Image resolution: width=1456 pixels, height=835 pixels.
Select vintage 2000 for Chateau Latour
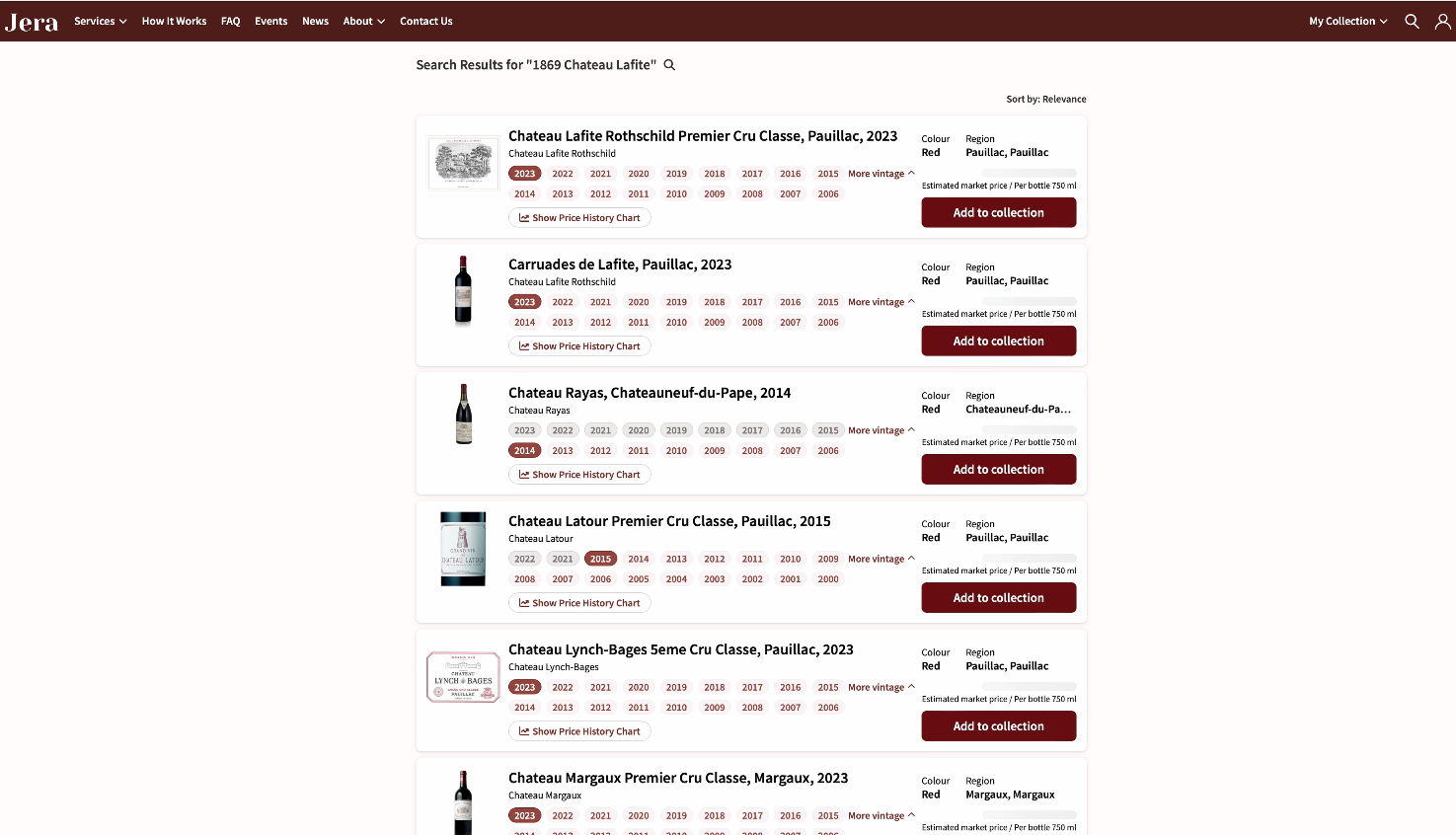(x=828, y=579)
